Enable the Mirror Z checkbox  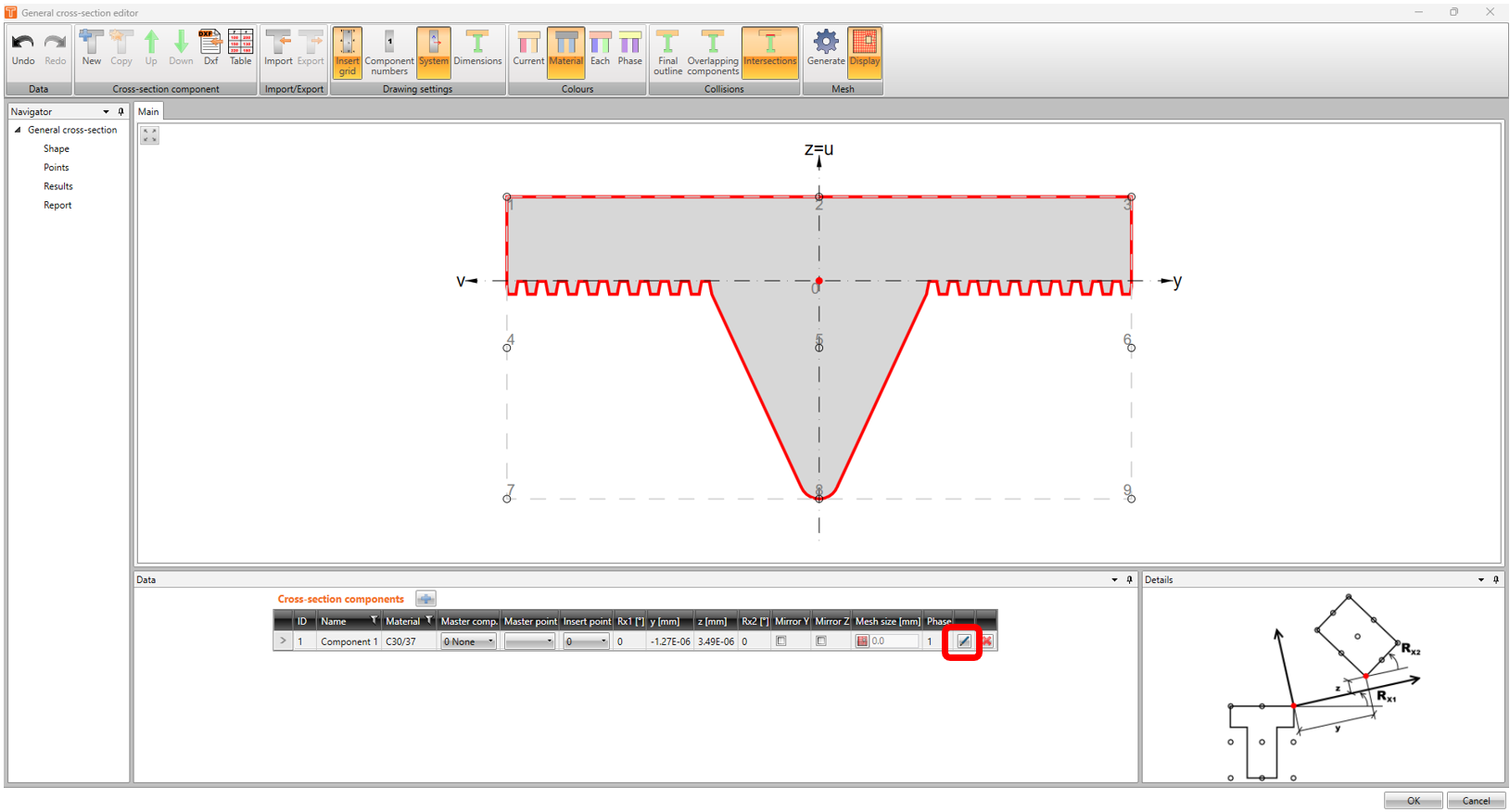coord(821,641)
